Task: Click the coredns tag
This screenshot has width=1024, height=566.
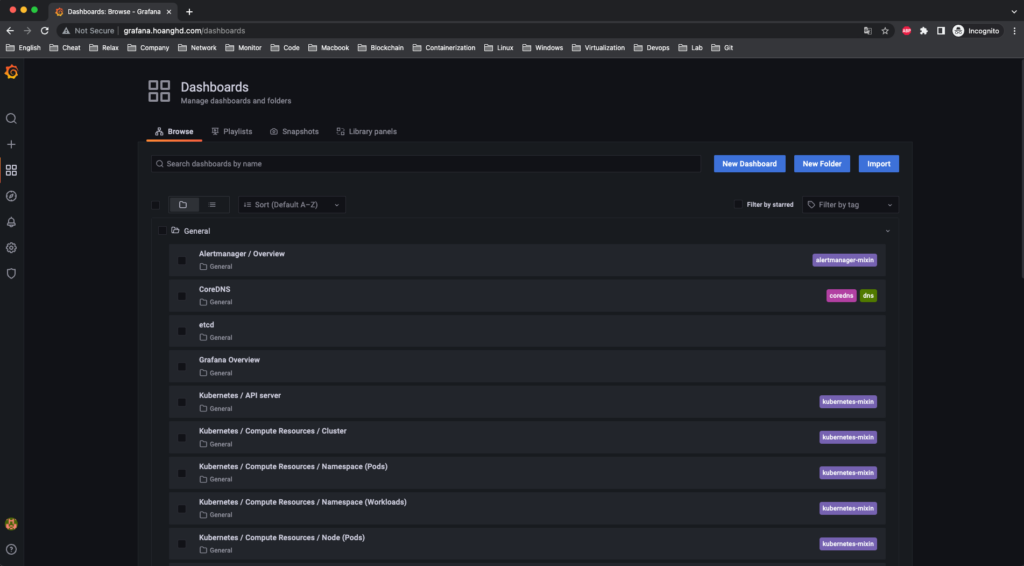Action: [x=841, y=296]
